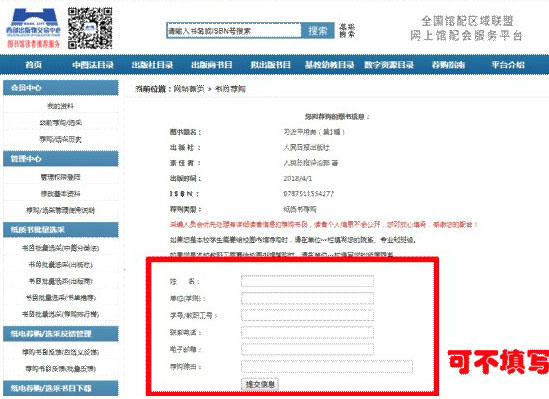Open 当前荐购/选采 in the sidebar
Image resolution: width=549 pixels, height=399 pixels.
click(x=61, y=123)
